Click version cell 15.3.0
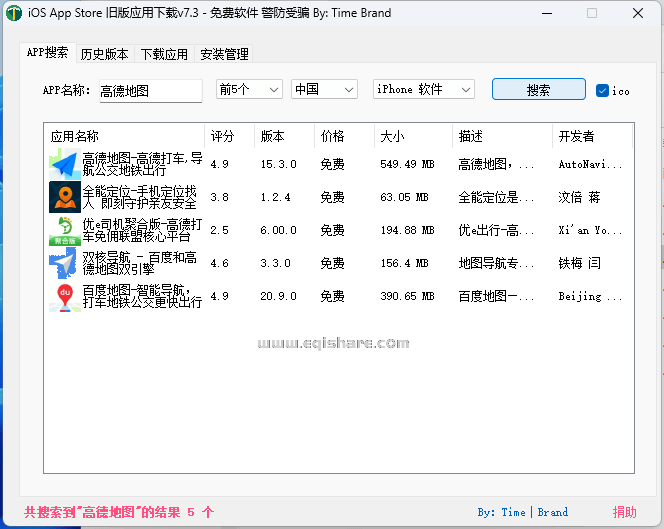 pos(278,164)
